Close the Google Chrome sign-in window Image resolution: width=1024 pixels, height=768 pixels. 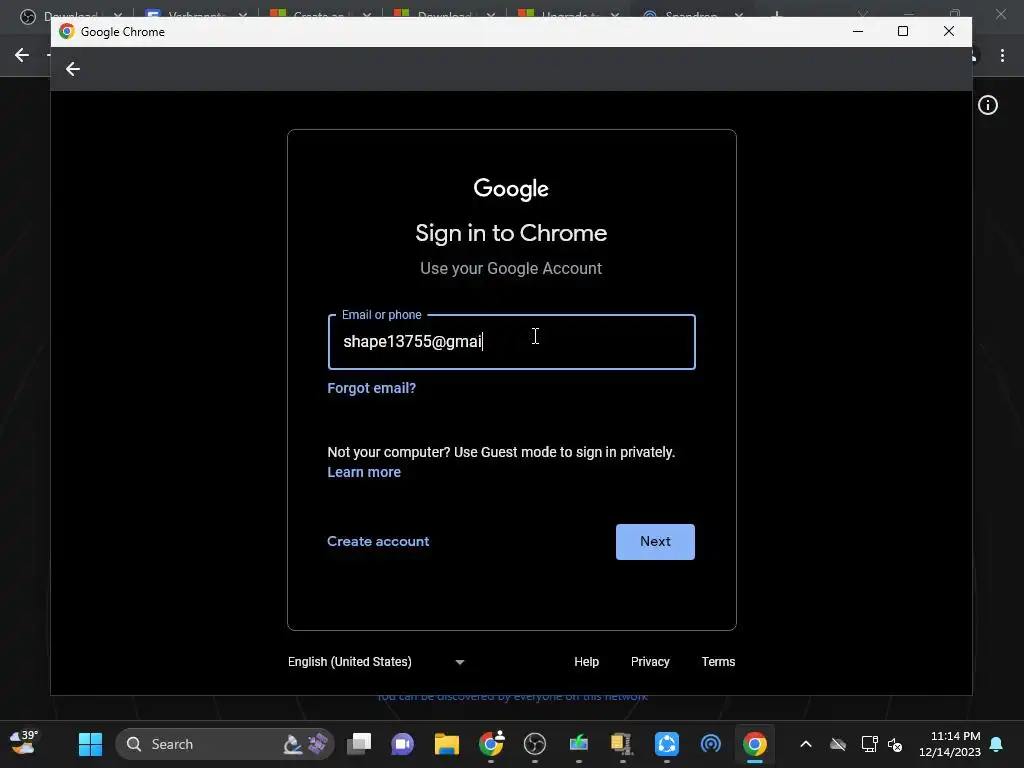click(949, 31)
